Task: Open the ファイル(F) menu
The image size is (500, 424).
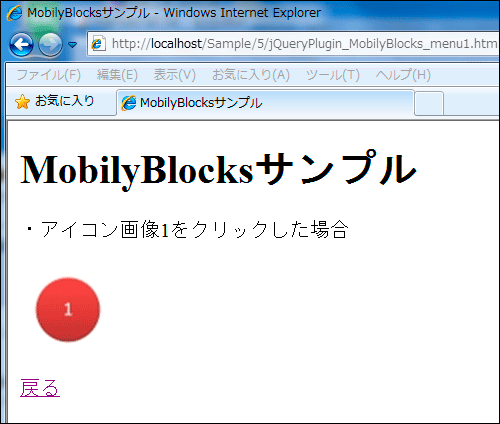Action: (x=49, y=75)
